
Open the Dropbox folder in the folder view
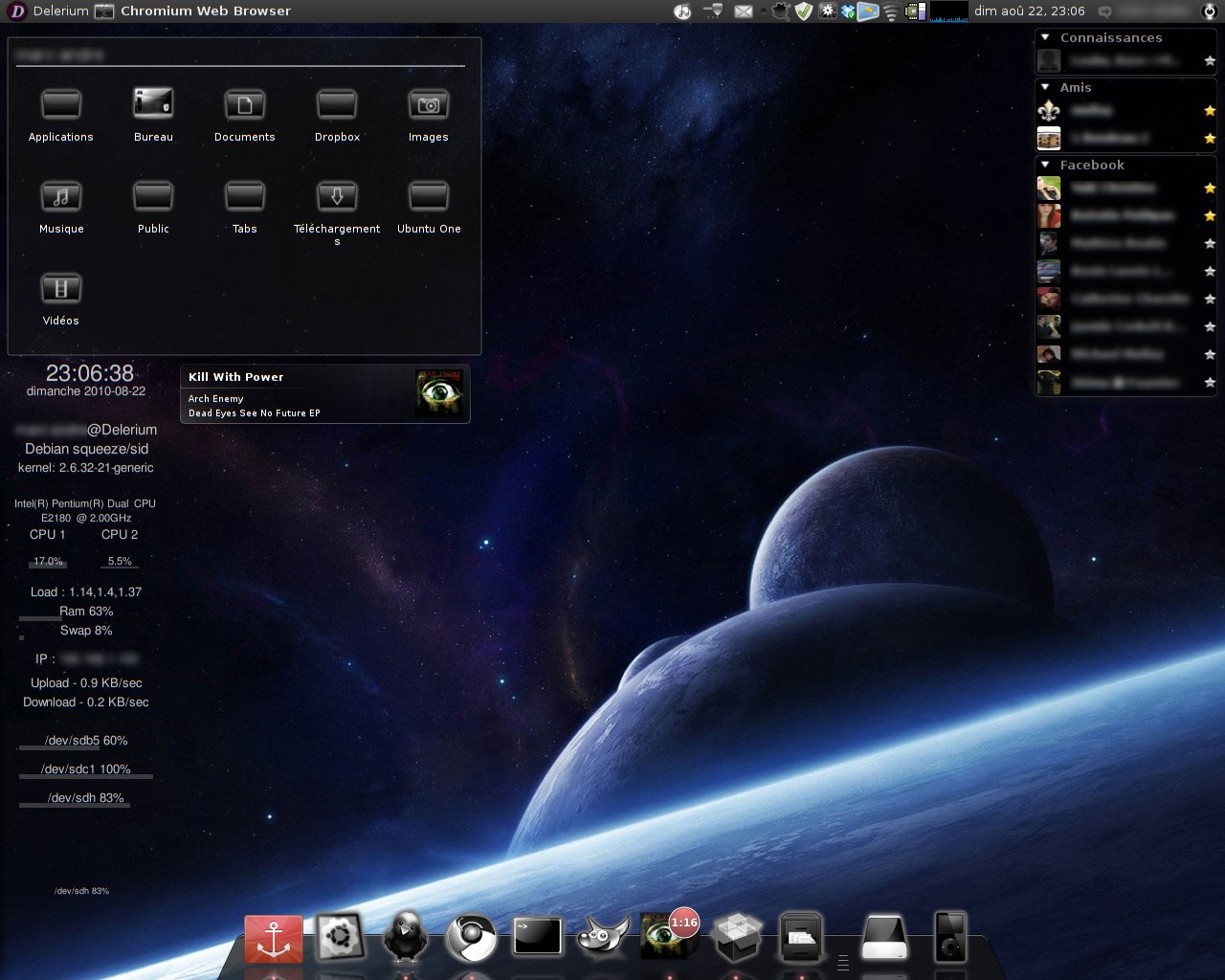pyautogui.click(x=337, y=116)
